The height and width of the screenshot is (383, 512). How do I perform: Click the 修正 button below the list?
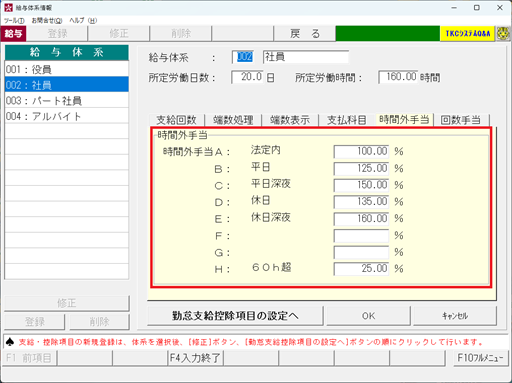click(67, 303)
